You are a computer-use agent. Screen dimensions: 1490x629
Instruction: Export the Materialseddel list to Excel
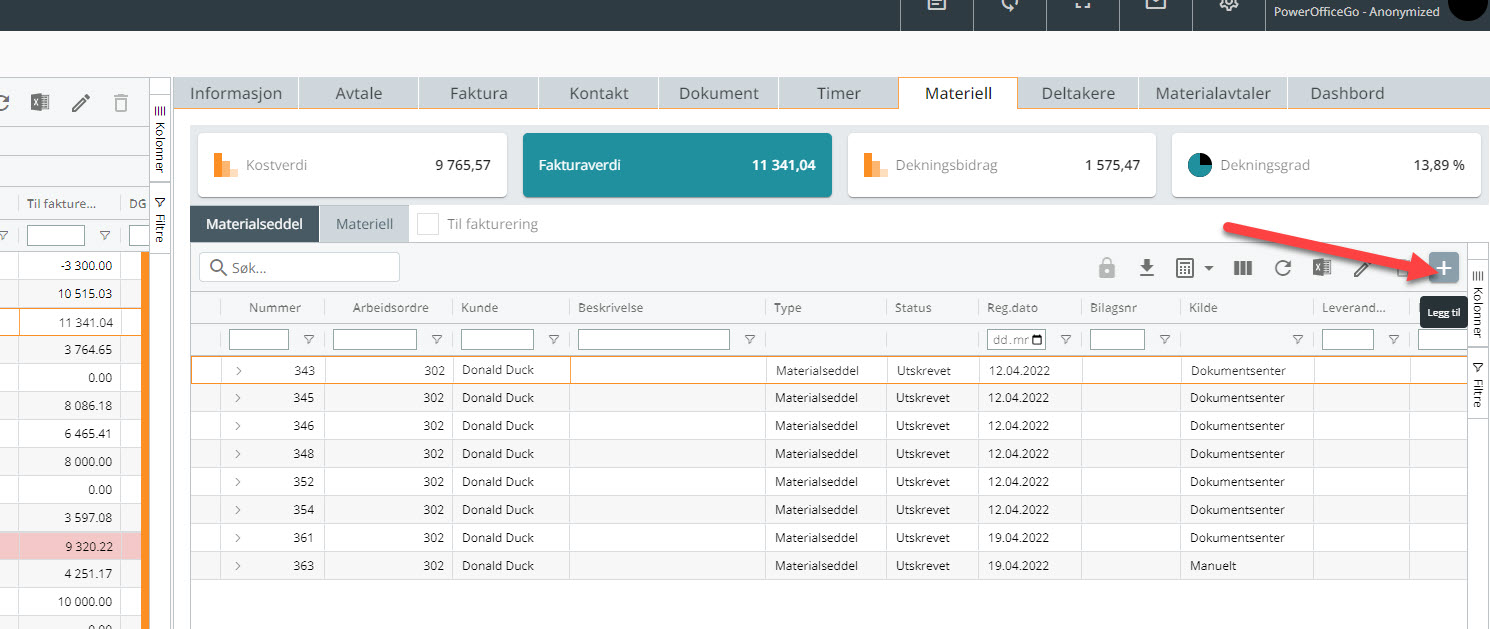[1321, 268]
